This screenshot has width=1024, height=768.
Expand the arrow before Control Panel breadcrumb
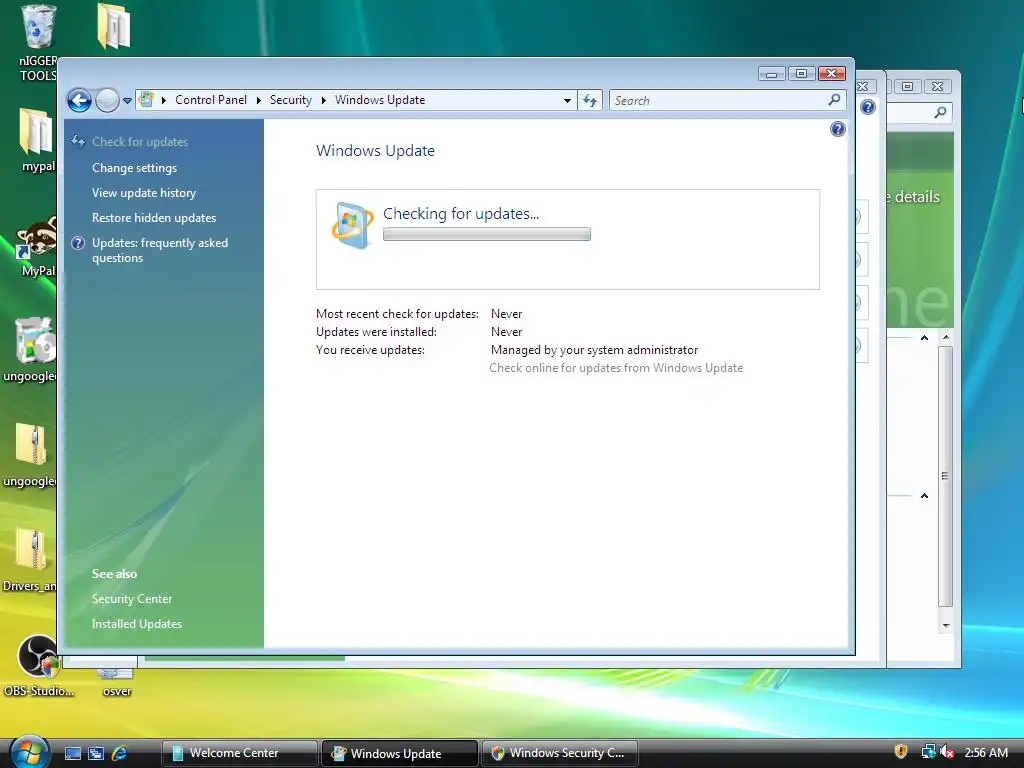pyautogui.click(x=163, y=100)
